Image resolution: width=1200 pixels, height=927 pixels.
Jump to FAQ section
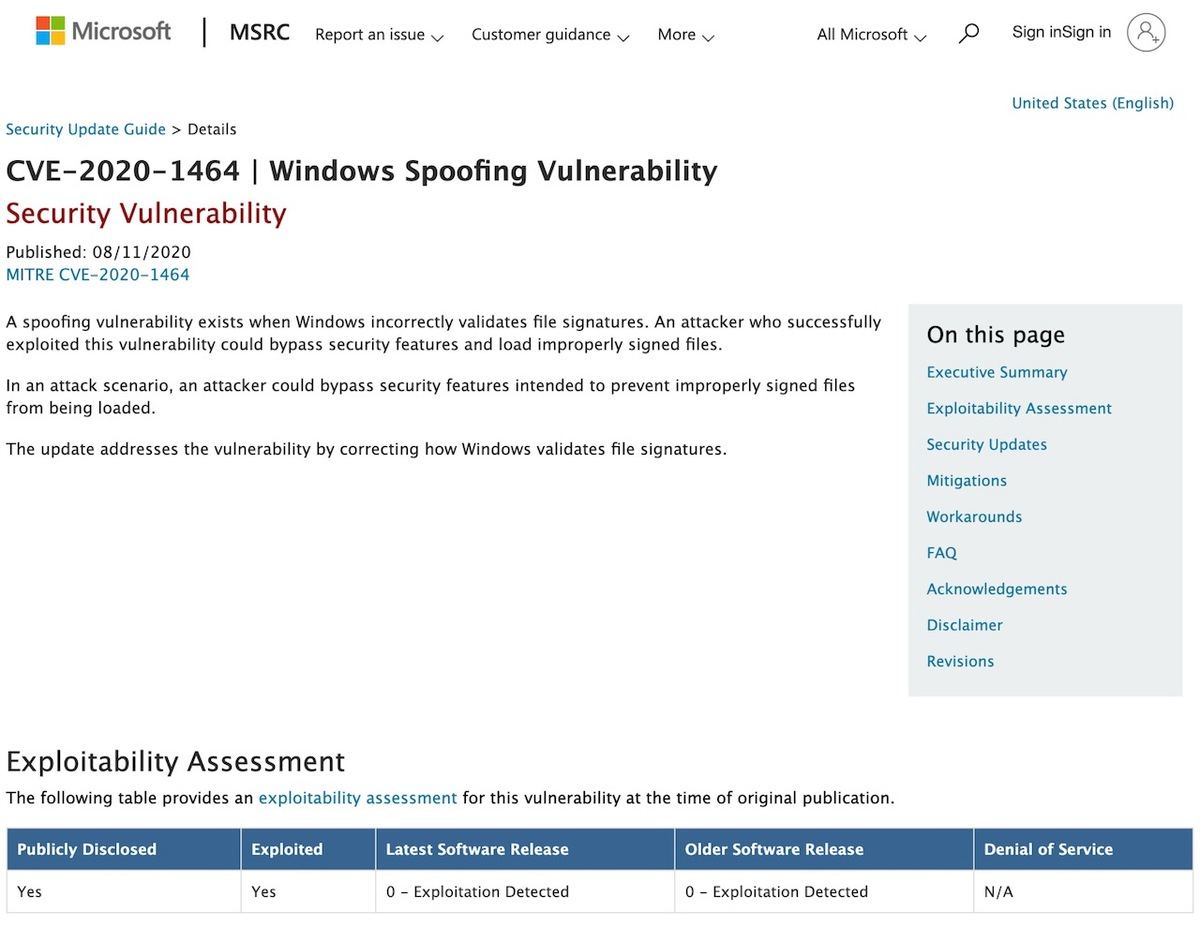coord(942,552)
